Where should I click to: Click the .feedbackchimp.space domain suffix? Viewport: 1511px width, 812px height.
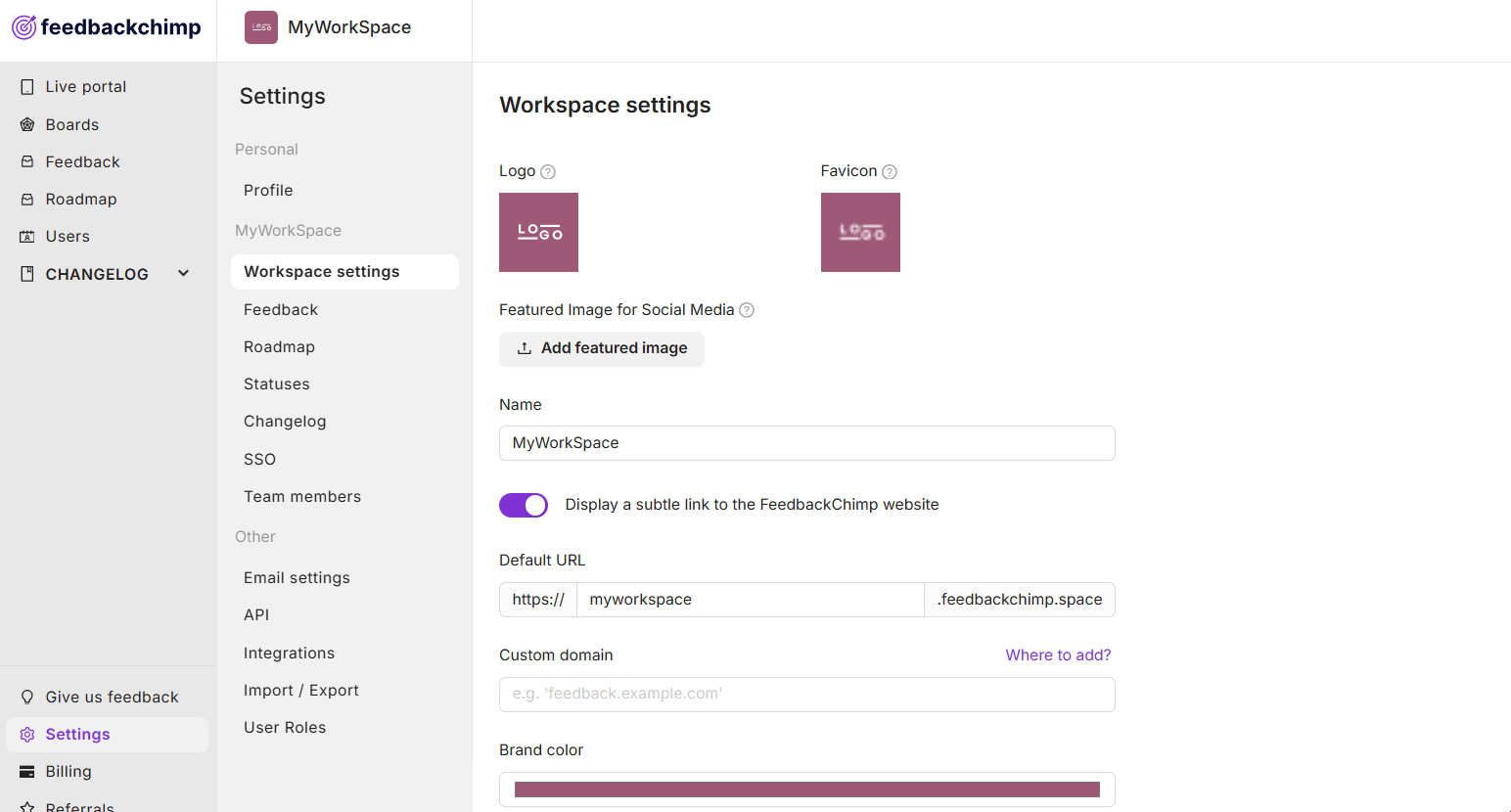pyautogui.click(x=1020, y=600)
